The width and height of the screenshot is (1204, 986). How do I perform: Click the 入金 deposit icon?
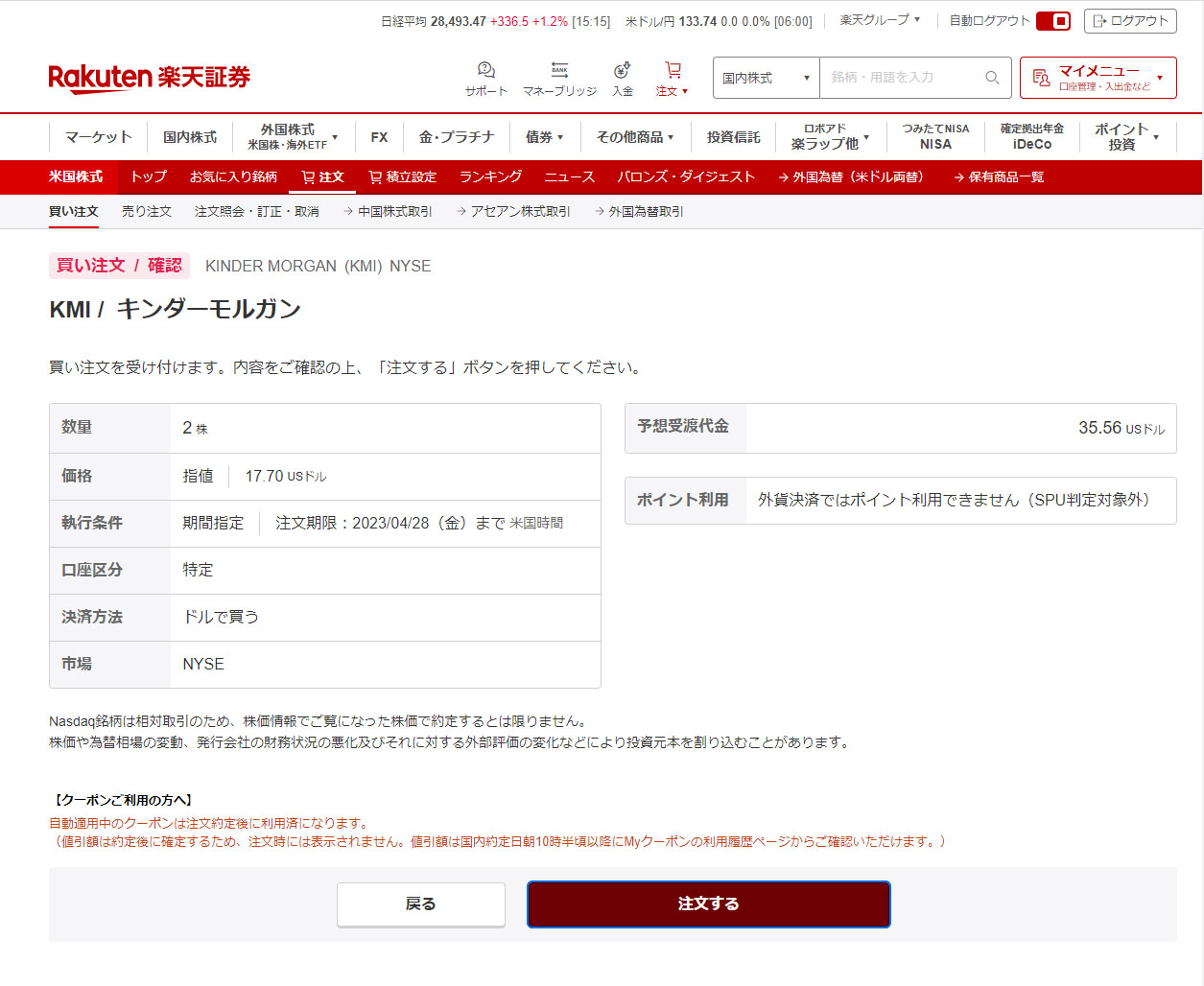click(622, 71)
